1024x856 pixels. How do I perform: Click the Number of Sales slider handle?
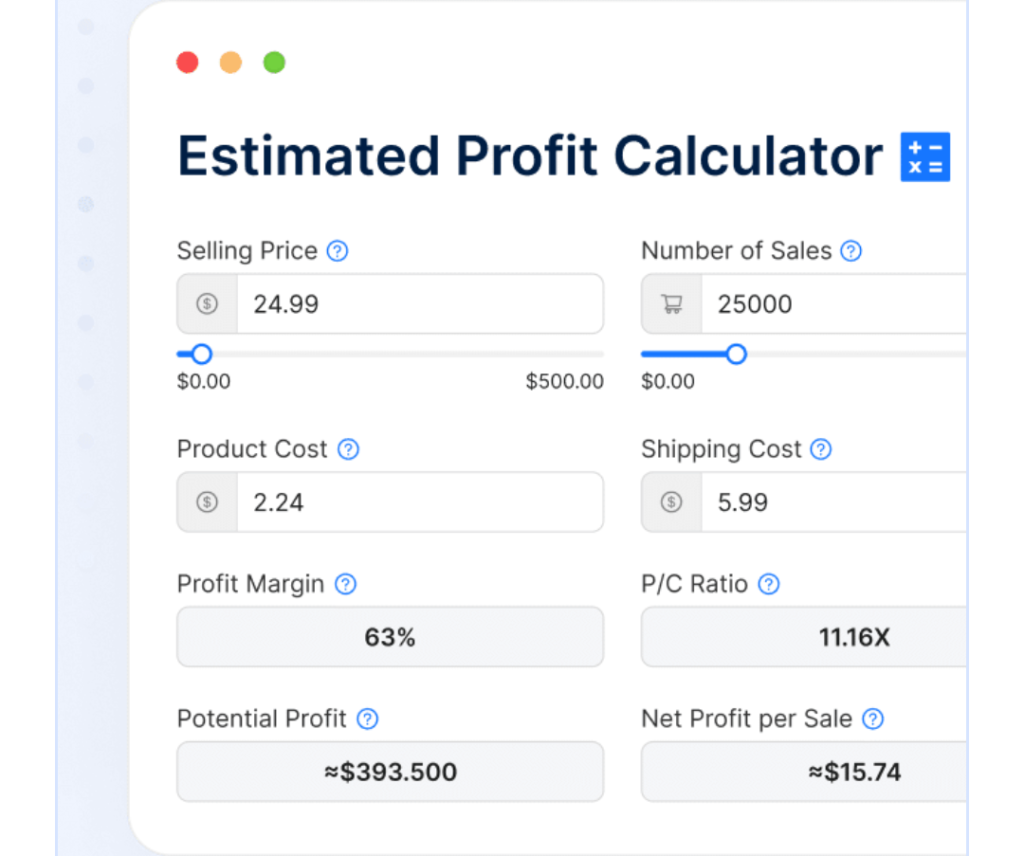pos(736,354)
